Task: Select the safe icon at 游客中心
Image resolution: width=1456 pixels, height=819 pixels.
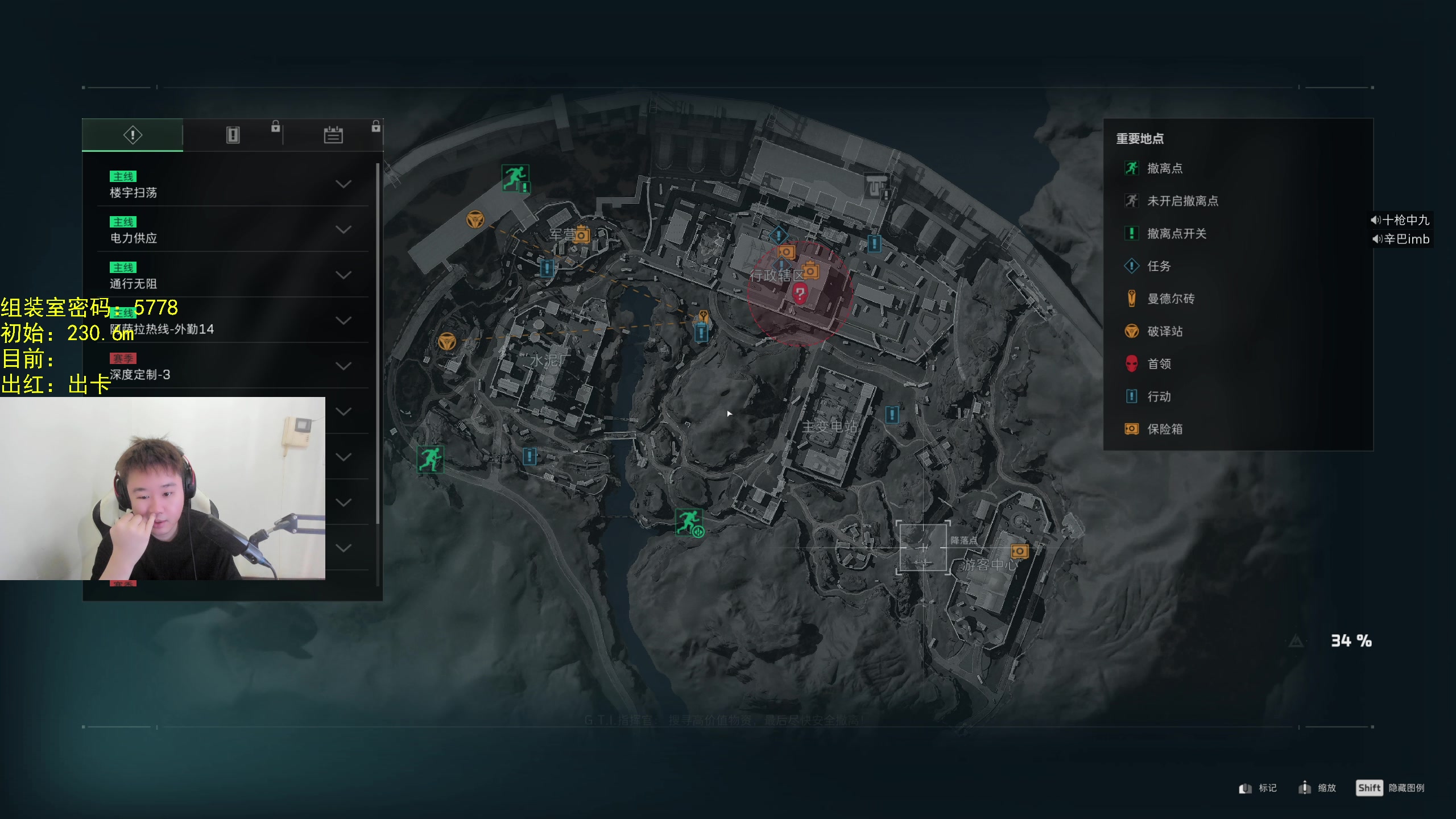Action: pyautogui.click(x=1019, y=551)
